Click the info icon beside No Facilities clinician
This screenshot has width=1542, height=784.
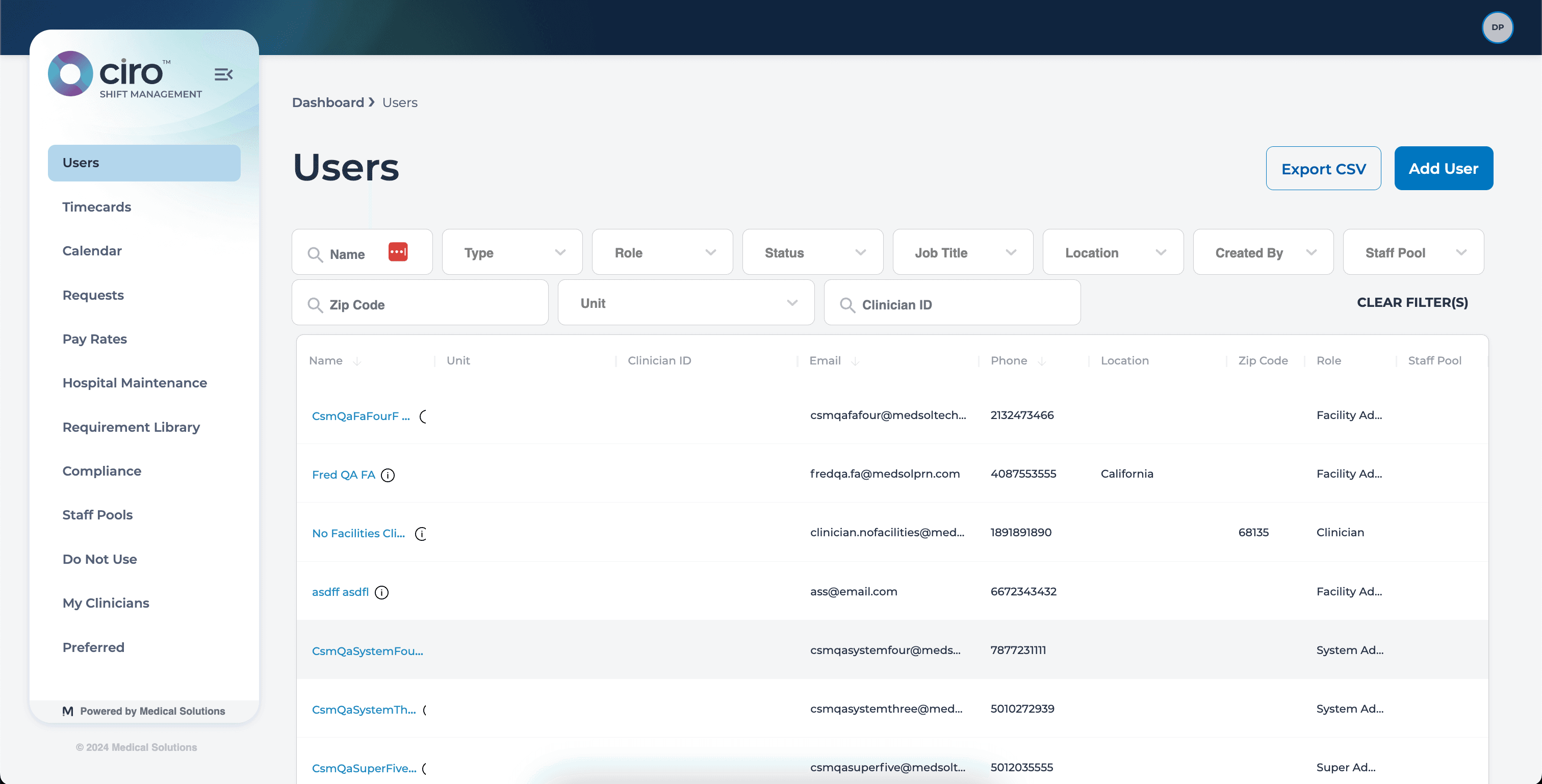(x=421, y=534)
